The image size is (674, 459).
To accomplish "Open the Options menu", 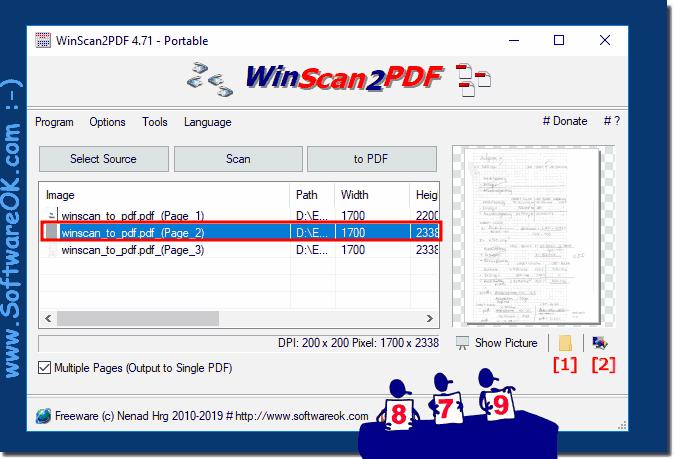I will (x=107, y=122).
